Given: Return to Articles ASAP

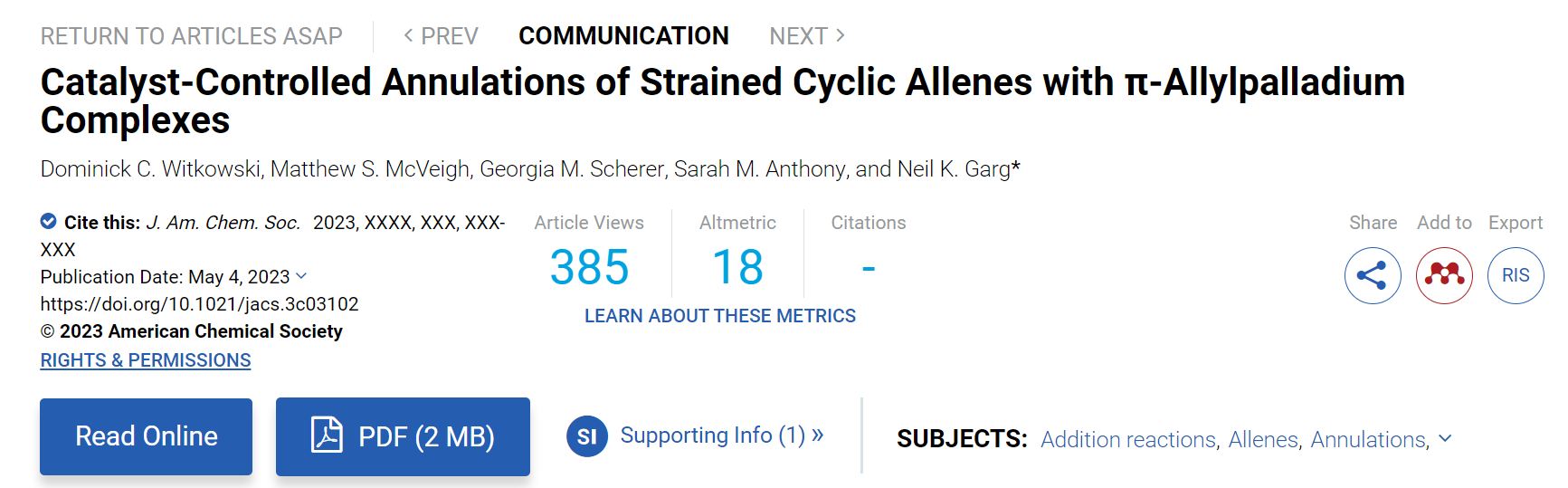Looking at the screenshot, I should 192,36.
